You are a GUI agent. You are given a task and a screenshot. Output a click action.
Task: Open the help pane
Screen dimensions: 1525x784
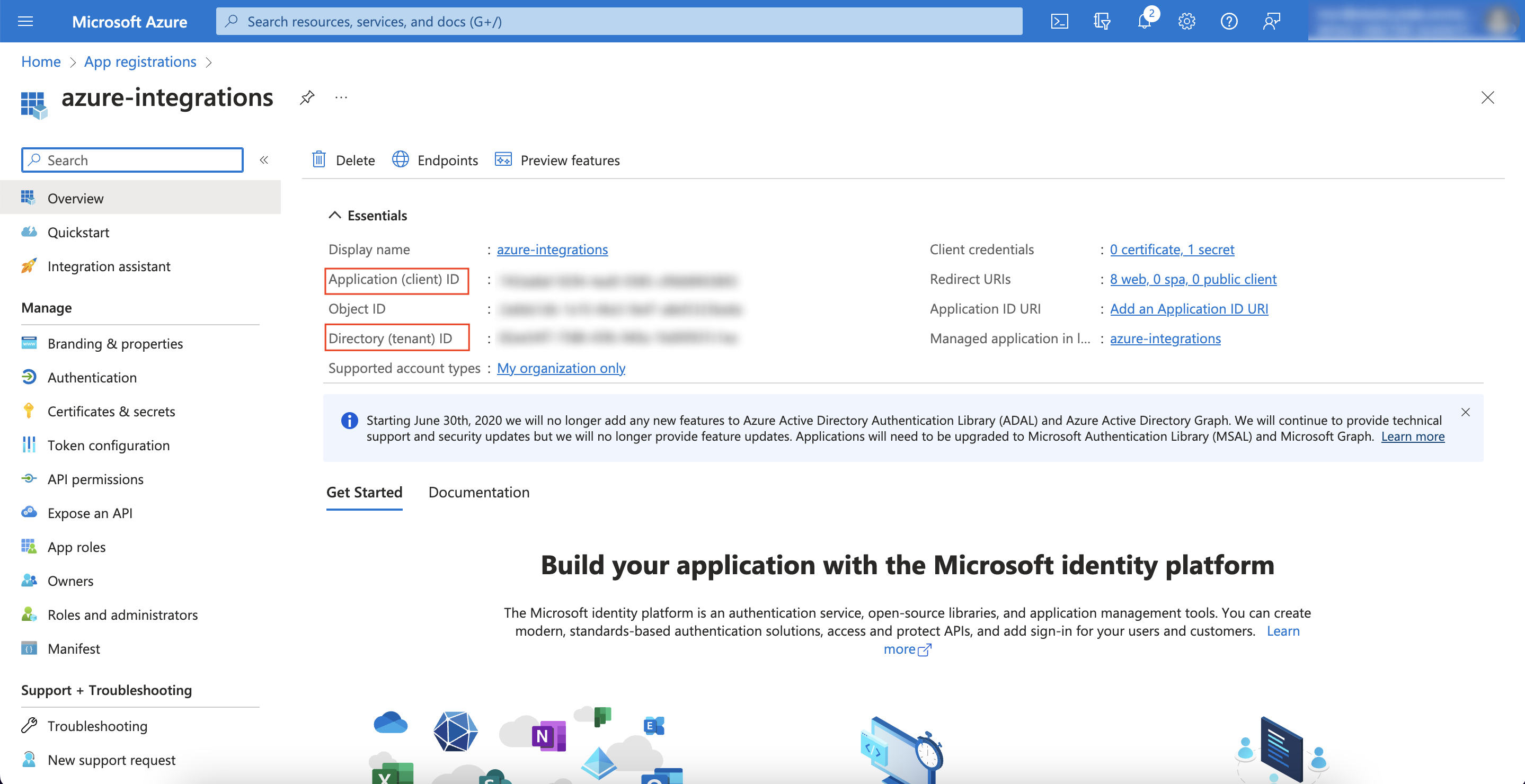[1228, 21]
